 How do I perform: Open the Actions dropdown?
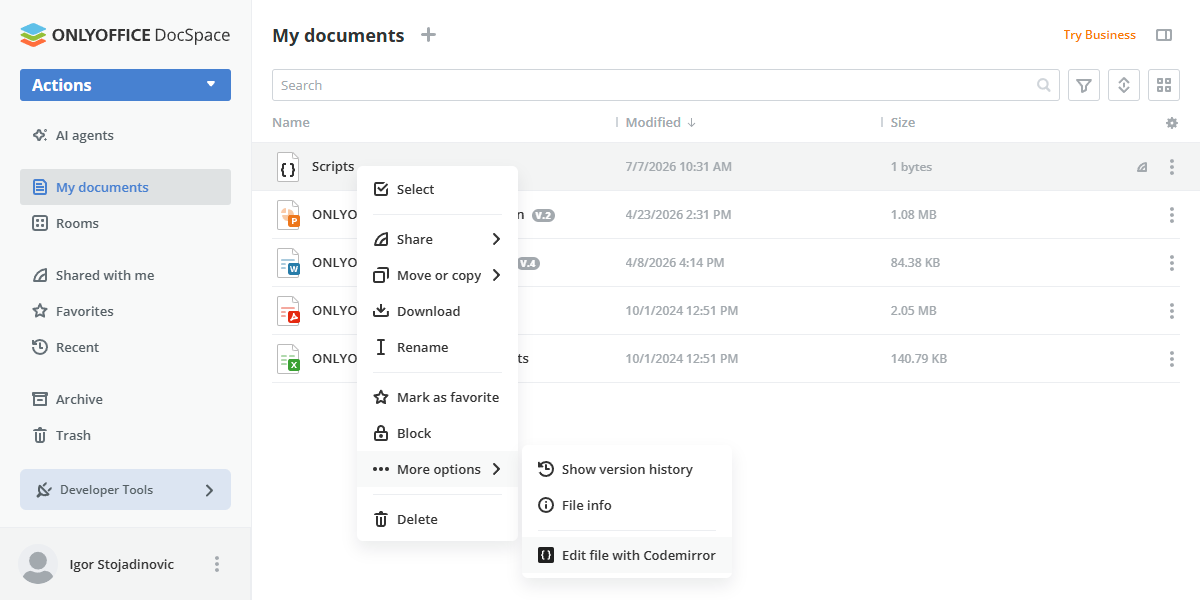125,85
